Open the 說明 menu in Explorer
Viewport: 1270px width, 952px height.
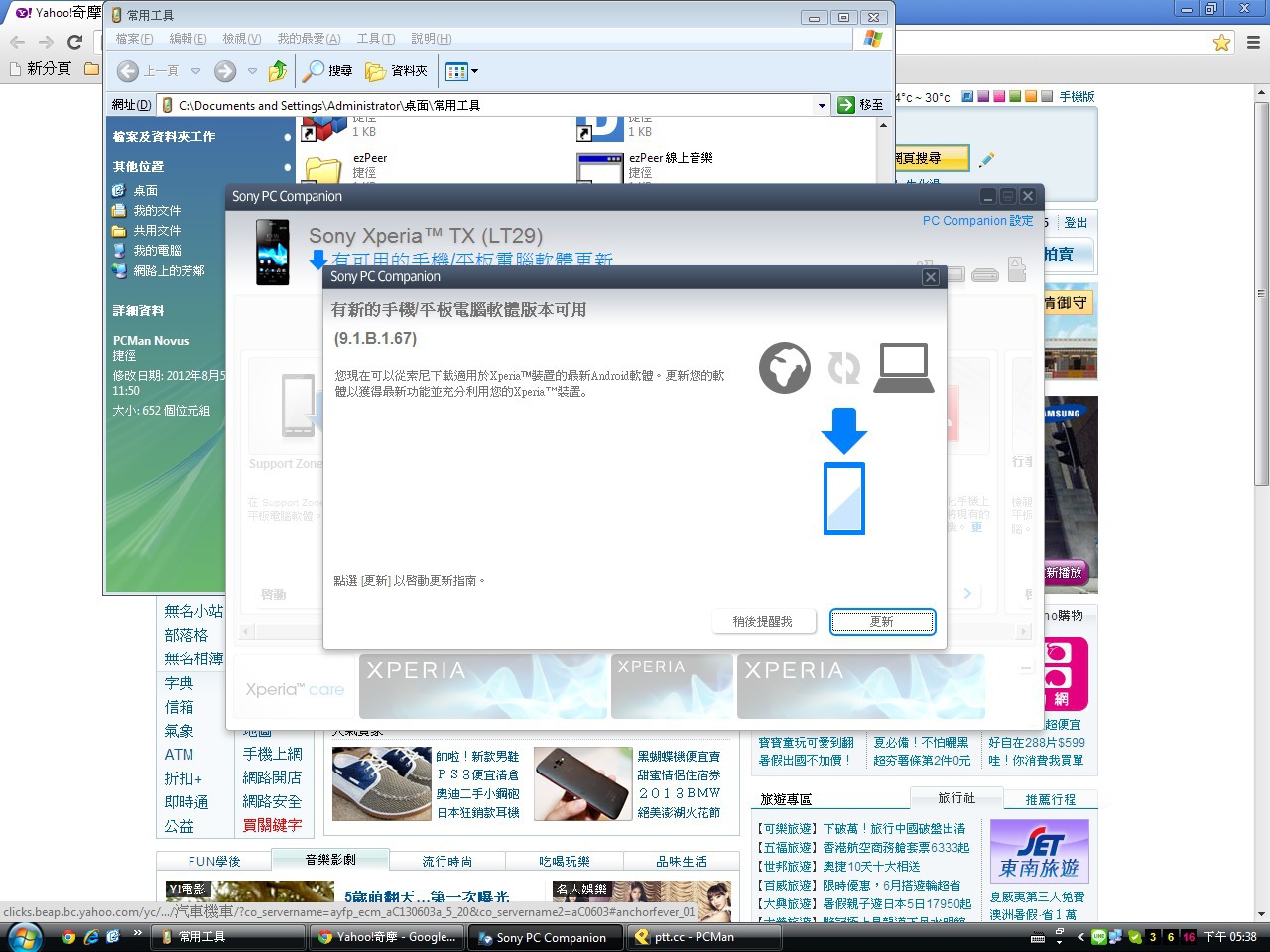point(431,39)
